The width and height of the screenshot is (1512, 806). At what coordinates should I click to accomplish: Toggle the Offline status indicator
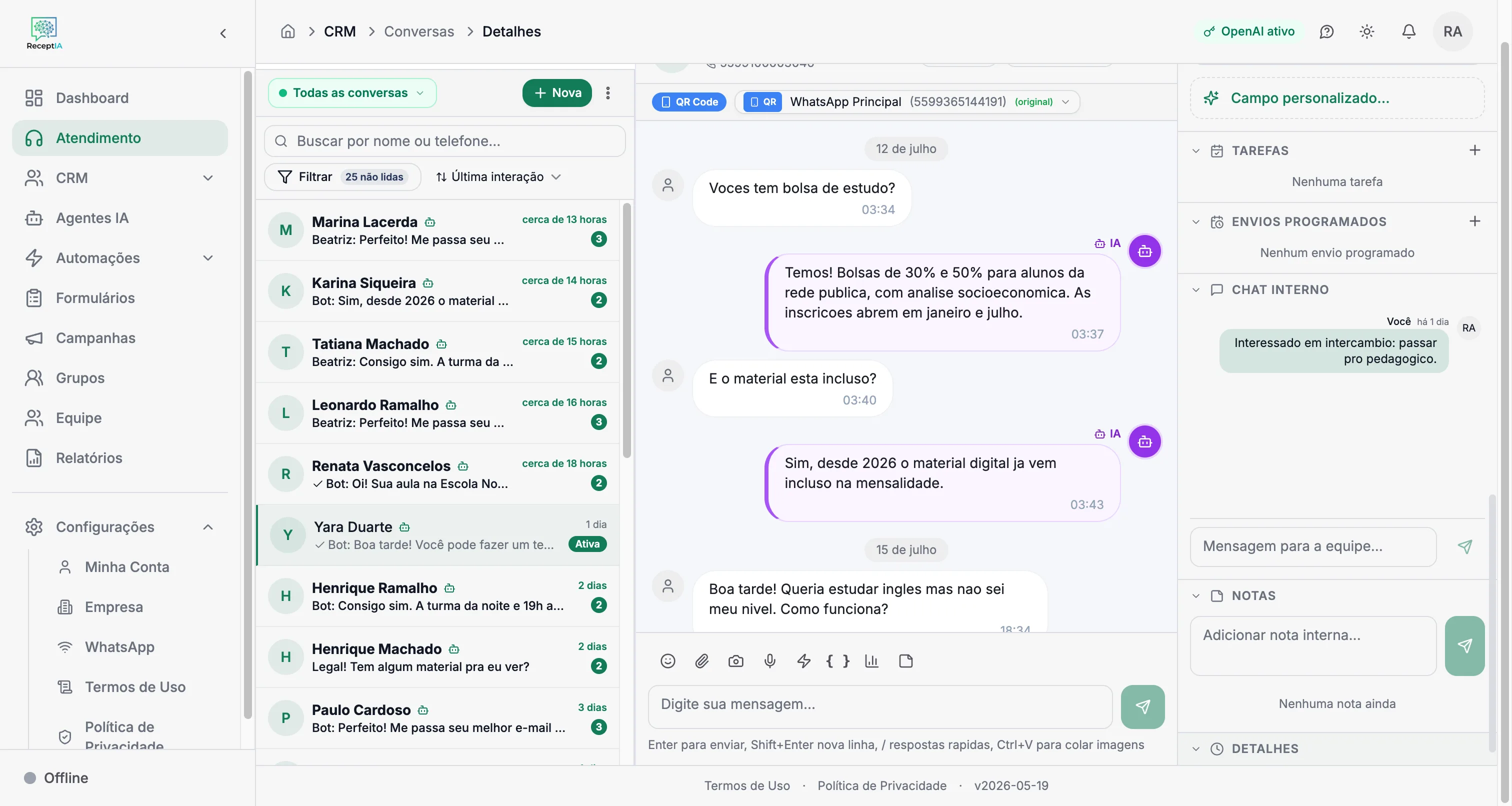click(56, 778)
